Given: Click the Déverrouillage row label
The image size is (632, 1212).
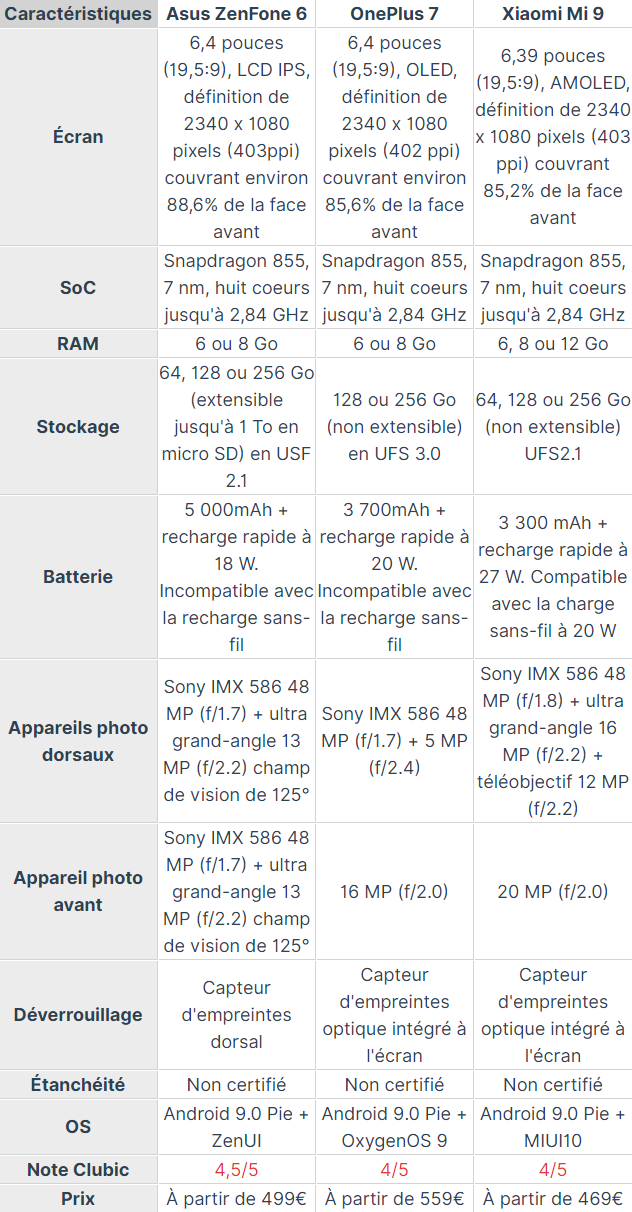Looking at the screenshot, I should coord(78,1015).
